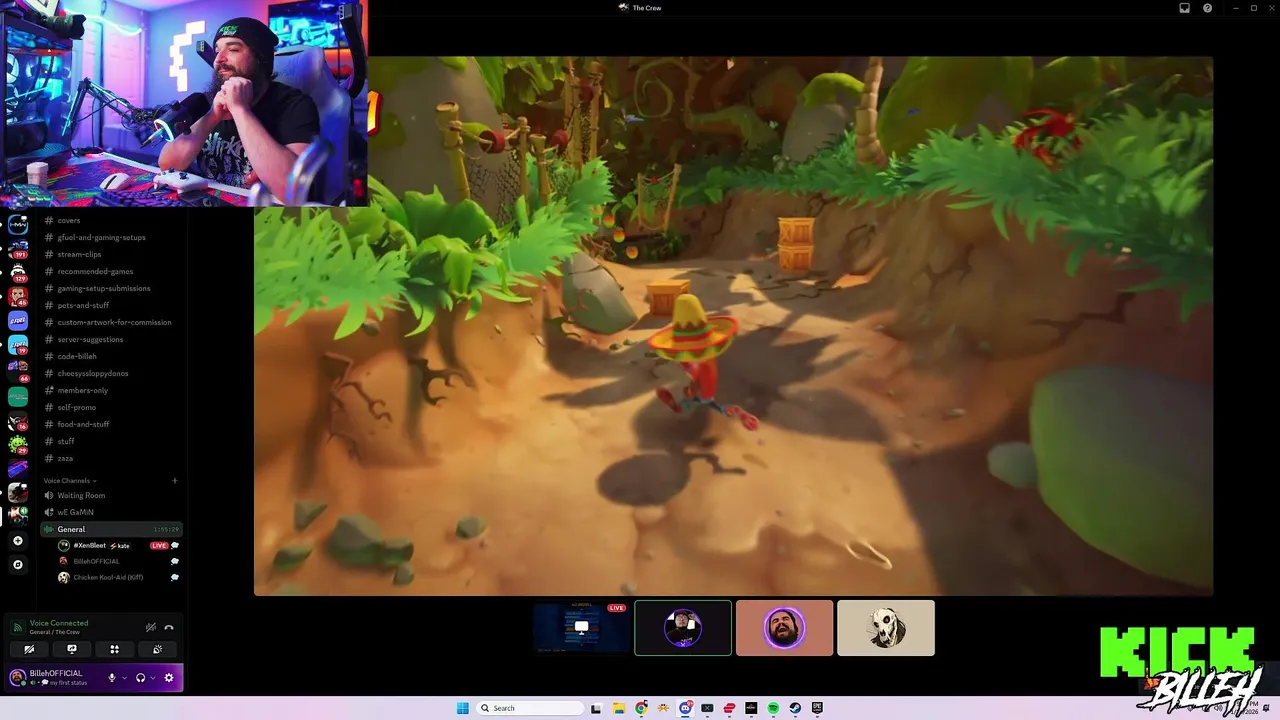Open Discord from the taskbar
This screenshot has height=720, width=1280.
[685, 708]
